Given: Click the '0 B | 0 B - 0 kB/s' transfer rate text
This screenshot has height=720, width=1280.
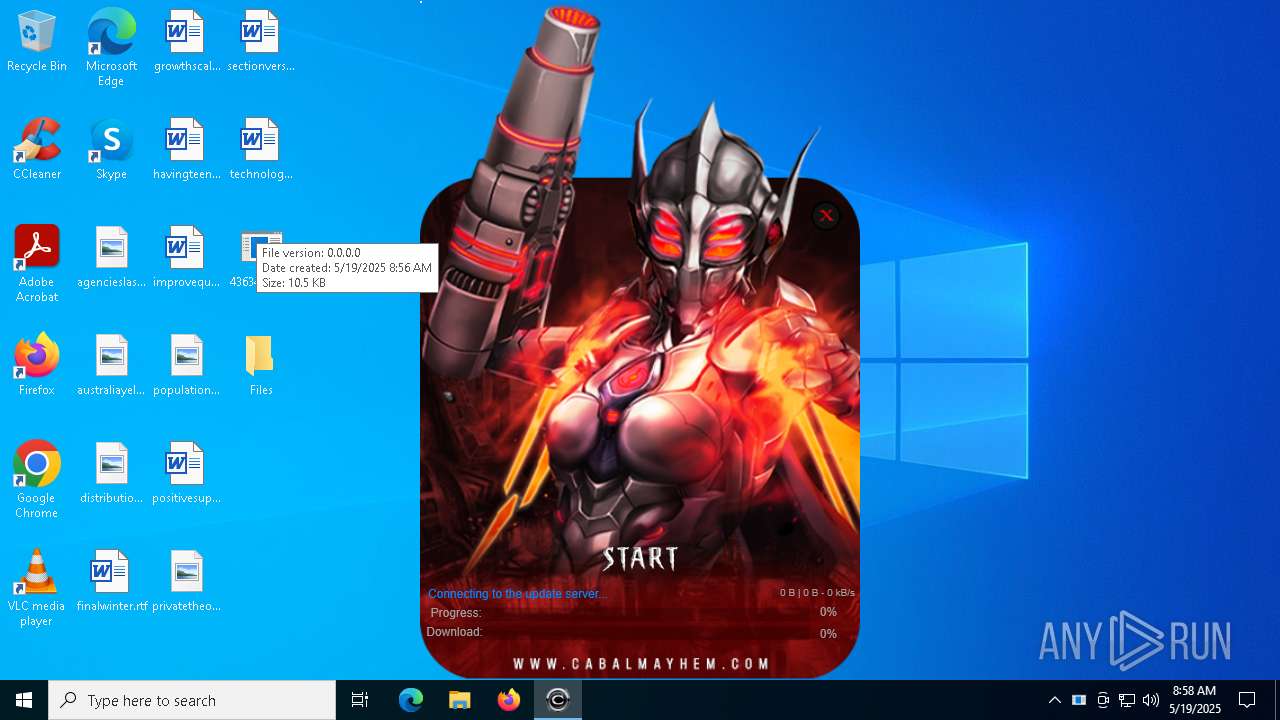Looking at the screenshot, I should pos(817,593).
